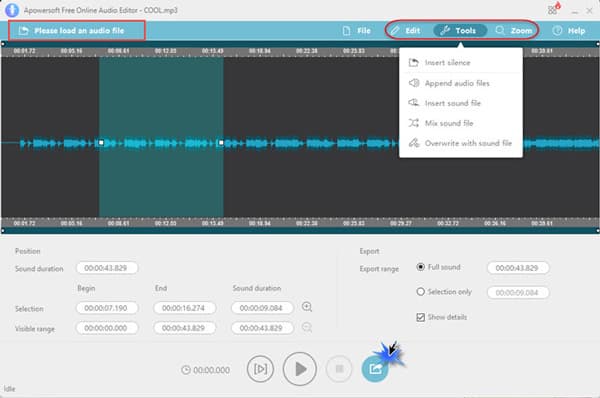Viewport: 600px width, 398px height.
Task: Open the Zoom menu
Action: pos(514,31)
